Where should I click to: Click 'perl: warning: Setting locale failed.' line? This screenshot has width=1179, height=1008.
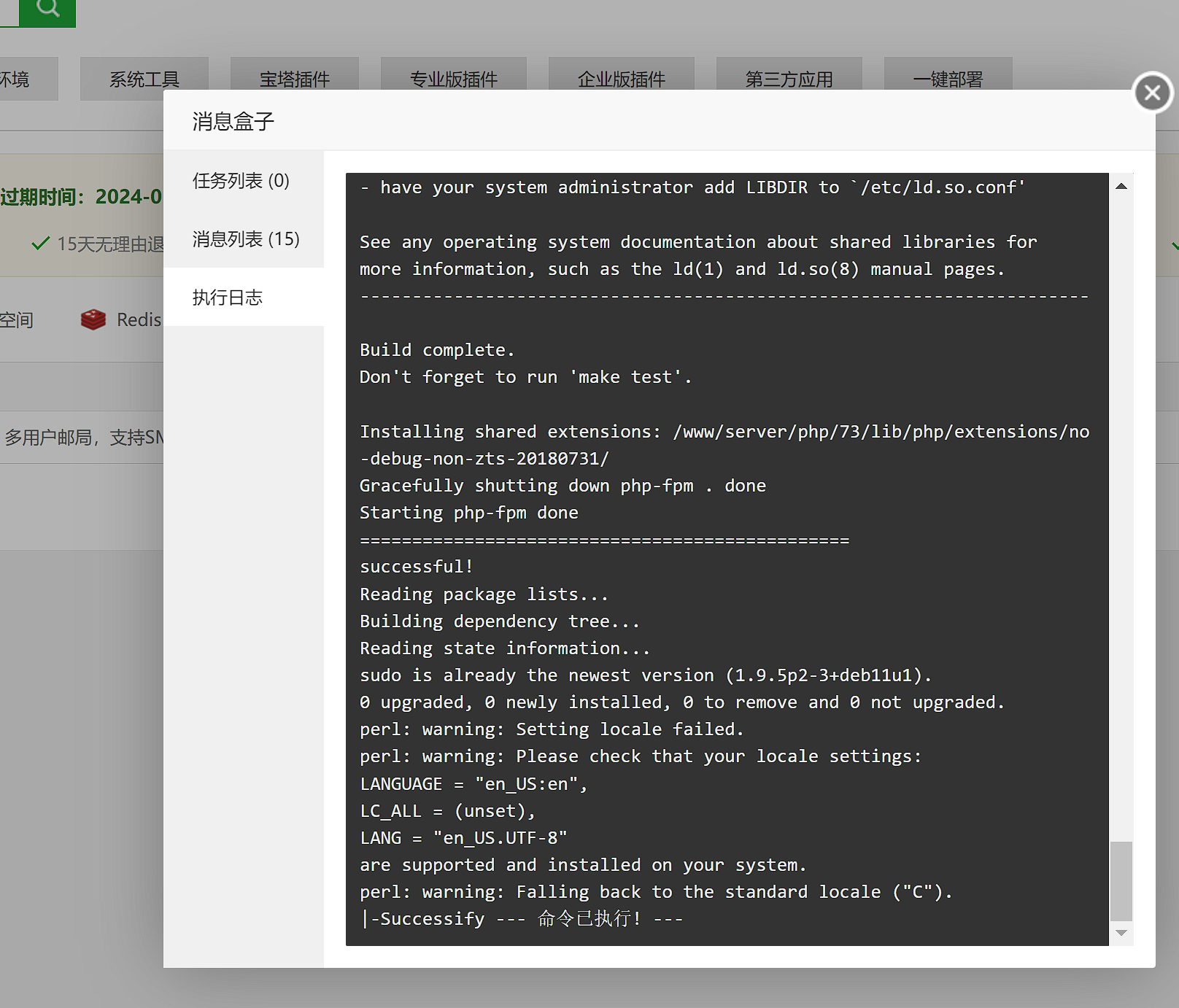coord(552,729)
